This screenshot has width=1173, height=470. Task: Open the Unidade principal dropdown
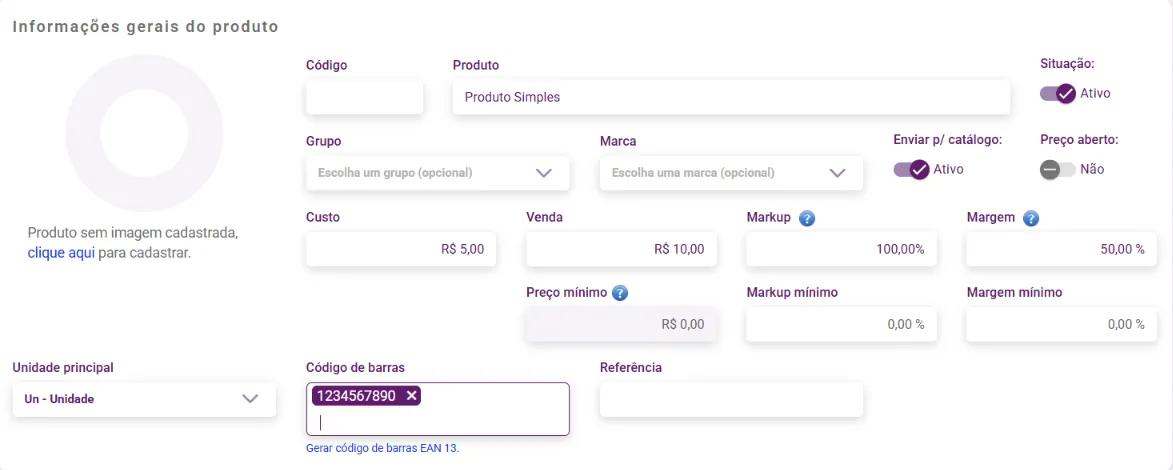(x=144, y=399)
